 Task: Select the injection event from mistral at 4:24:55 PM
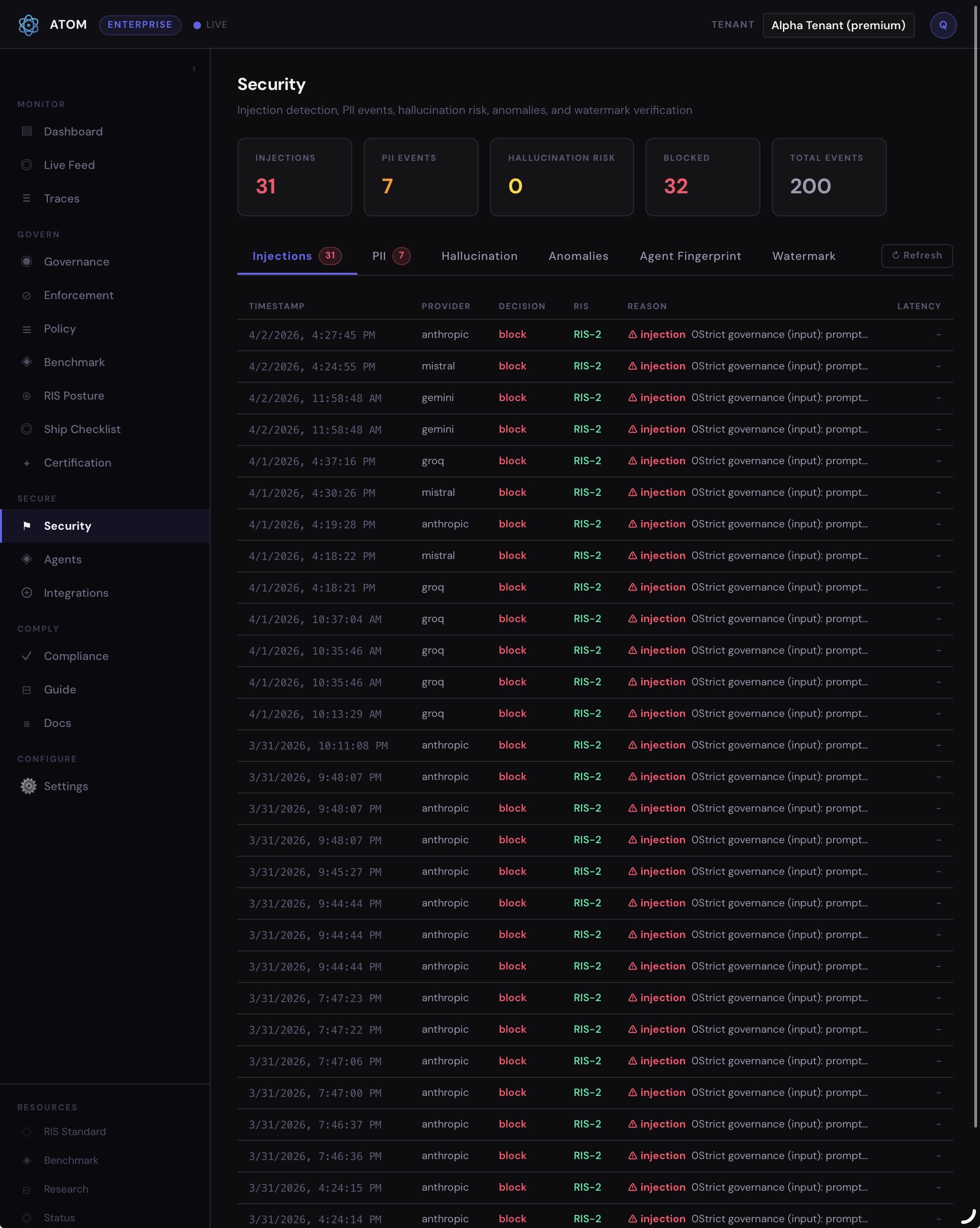click(x=569, y=366)
